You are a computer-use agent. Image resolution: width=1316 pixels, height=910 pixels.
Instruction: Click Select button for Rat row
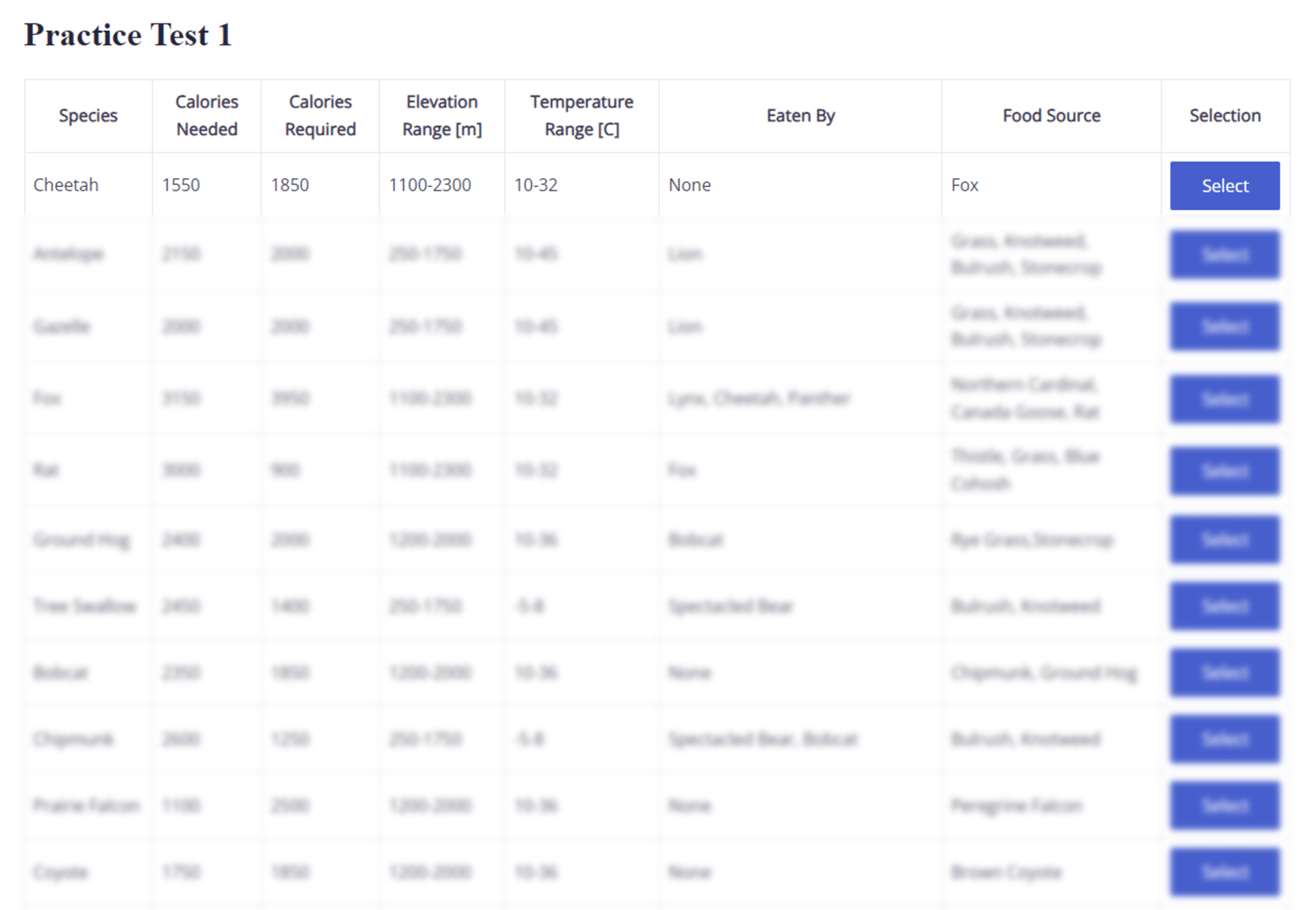point(1224,470)
